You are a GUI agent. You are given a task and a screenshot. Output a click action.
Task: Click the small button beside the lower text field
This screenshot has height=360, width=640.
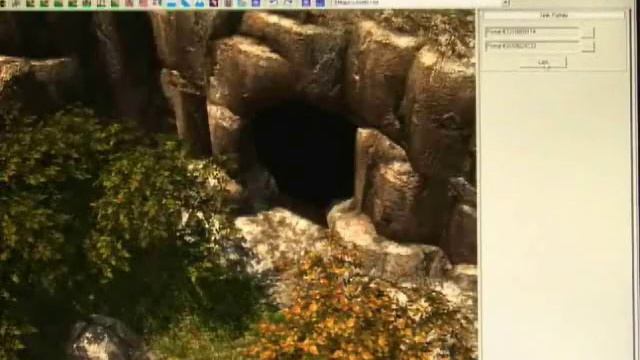tap(588, 47)
